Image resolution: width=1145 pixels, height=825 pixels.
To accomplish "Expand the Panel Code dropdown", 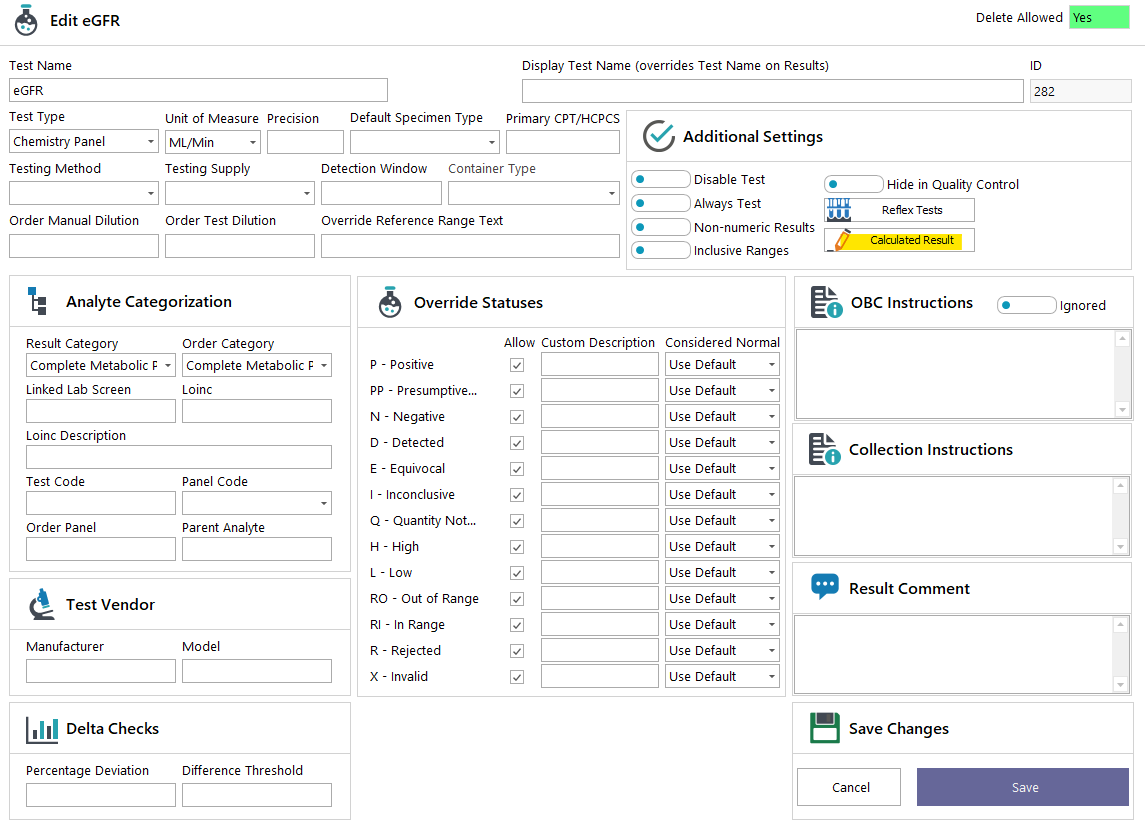I will click(x=257, y=503).
